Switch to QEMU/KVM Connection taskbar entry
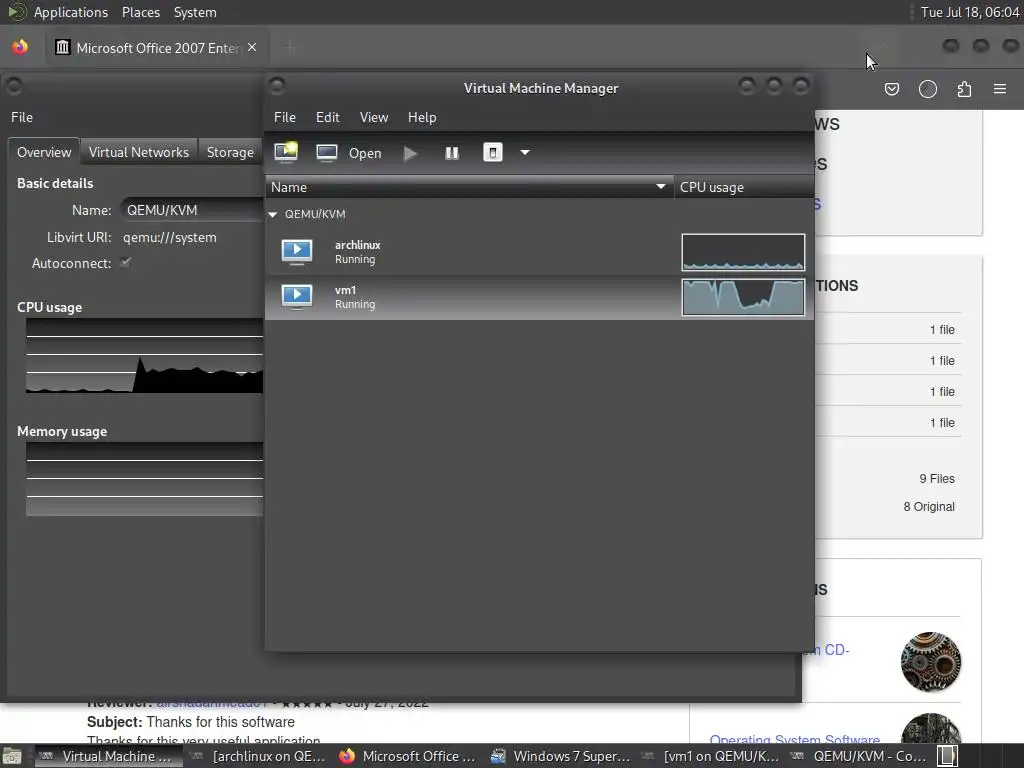This screenshot has width=1024, height=768. coord(860,756)
